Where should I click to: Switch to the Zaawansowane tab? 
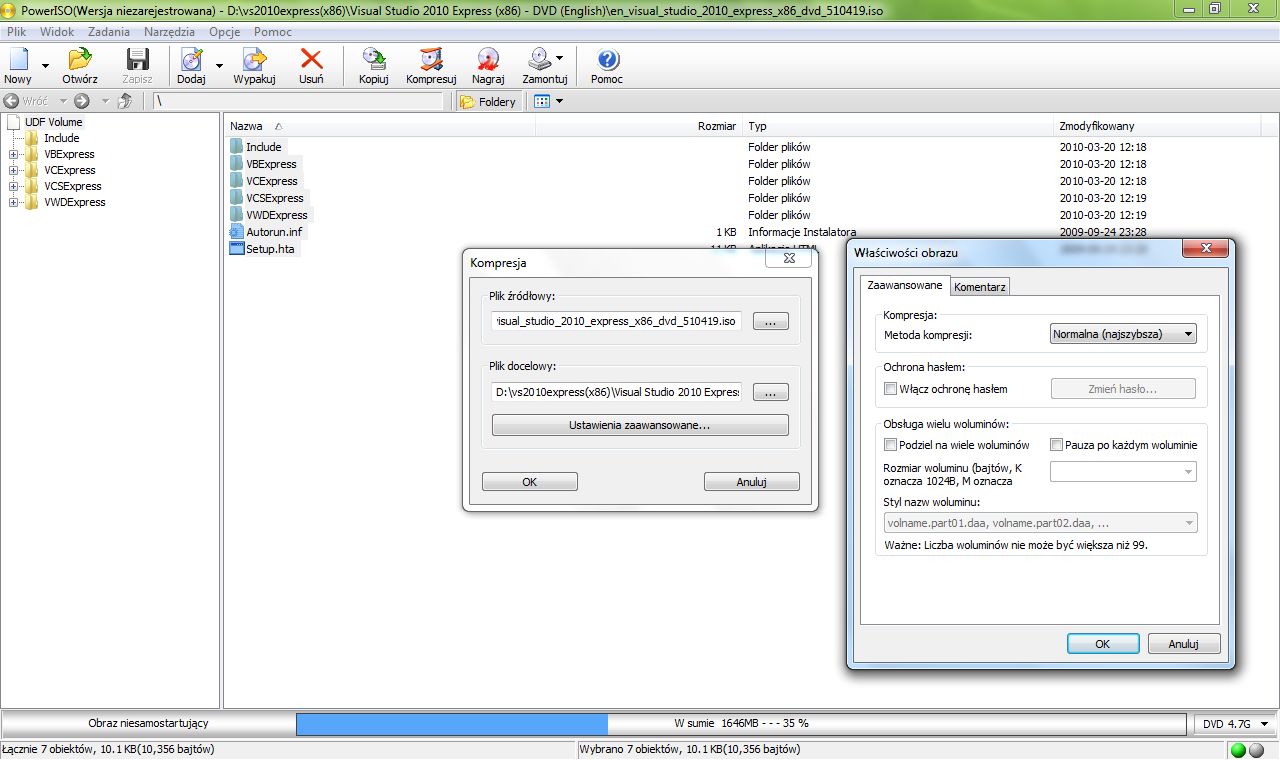pyautogui.click(x=905, y=285)
